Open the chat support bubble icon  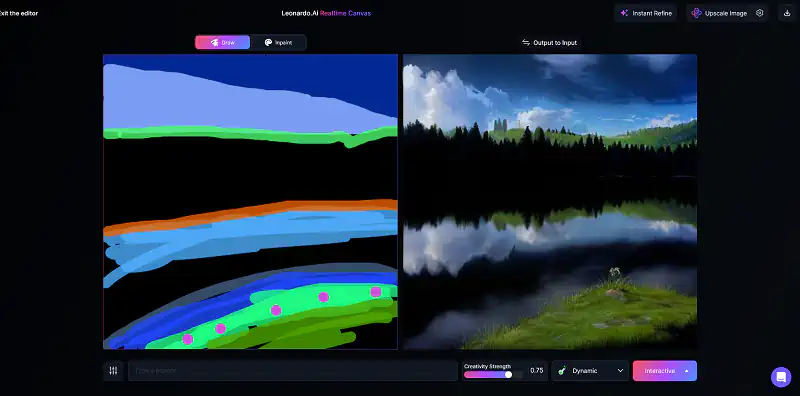click(781, 377)
